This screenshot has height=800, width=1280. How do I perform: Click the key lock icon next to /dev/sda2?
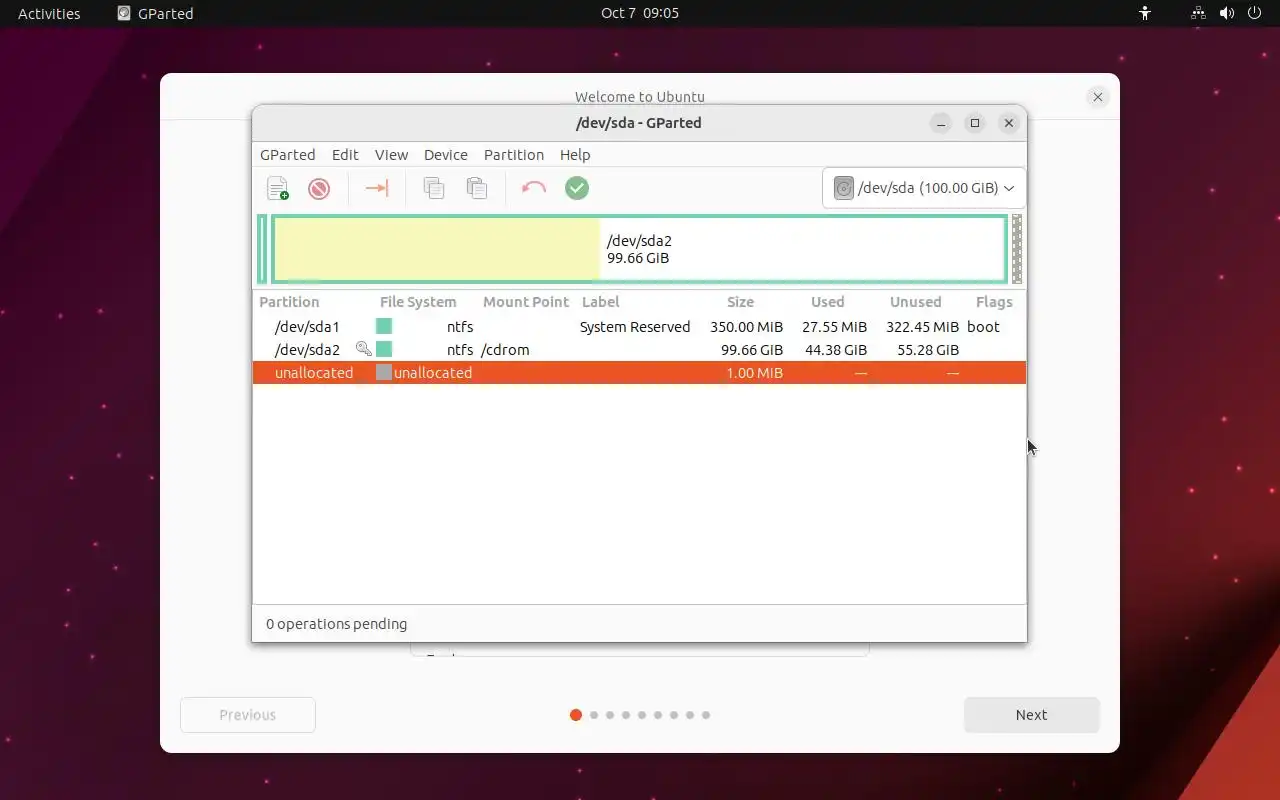(x=364, y=350)
